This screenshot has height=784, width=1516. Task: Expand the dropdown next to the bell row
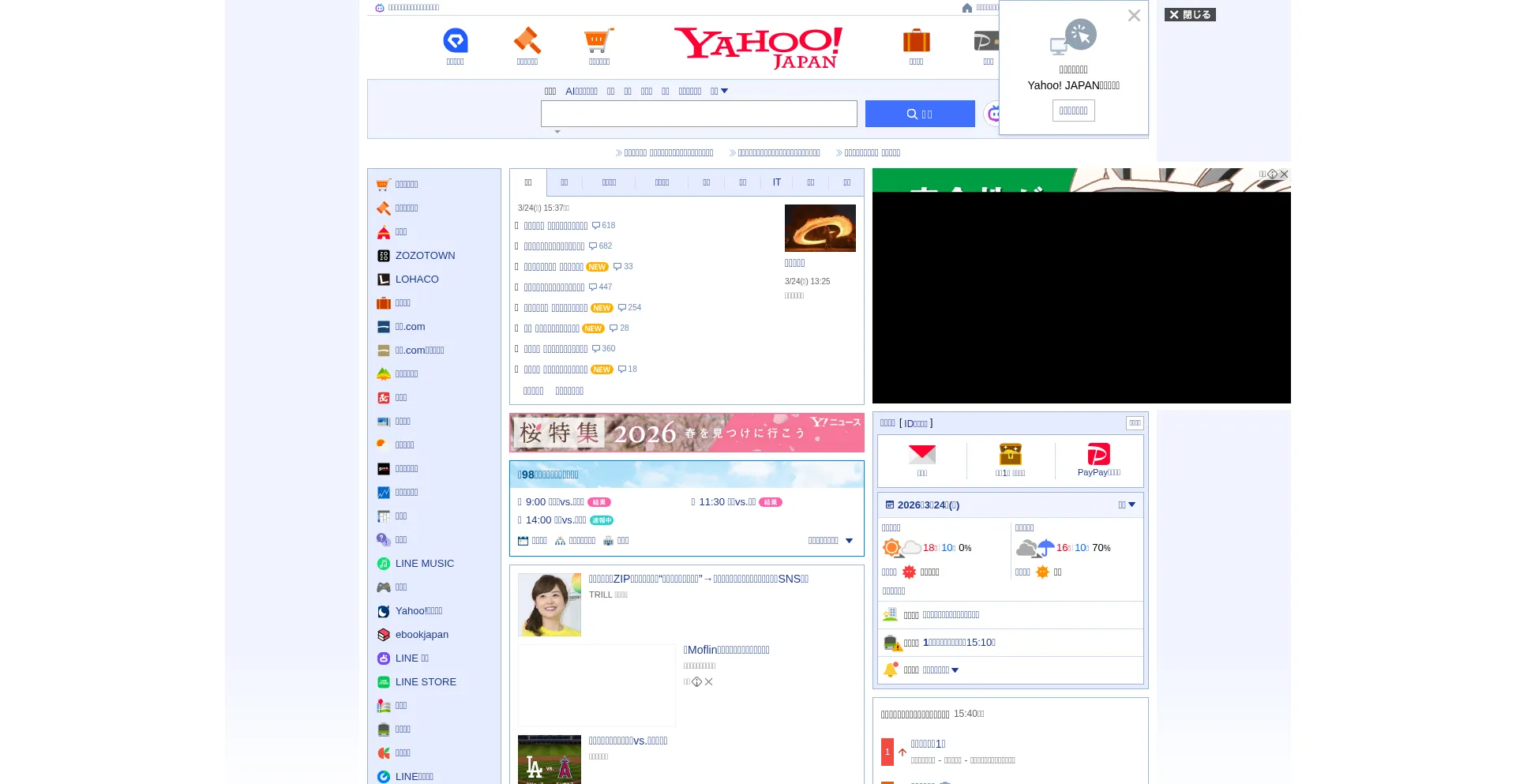pos(955,670)
